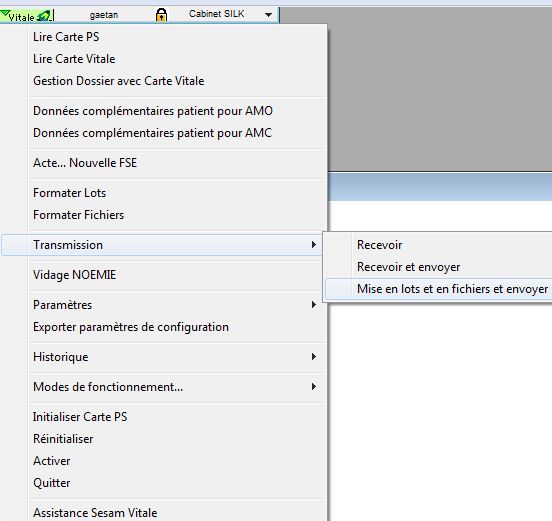This screenshot has height=521, width=552.
Task: Open the Cabinet SILK dropdown arrow
Action: [268, 15]
